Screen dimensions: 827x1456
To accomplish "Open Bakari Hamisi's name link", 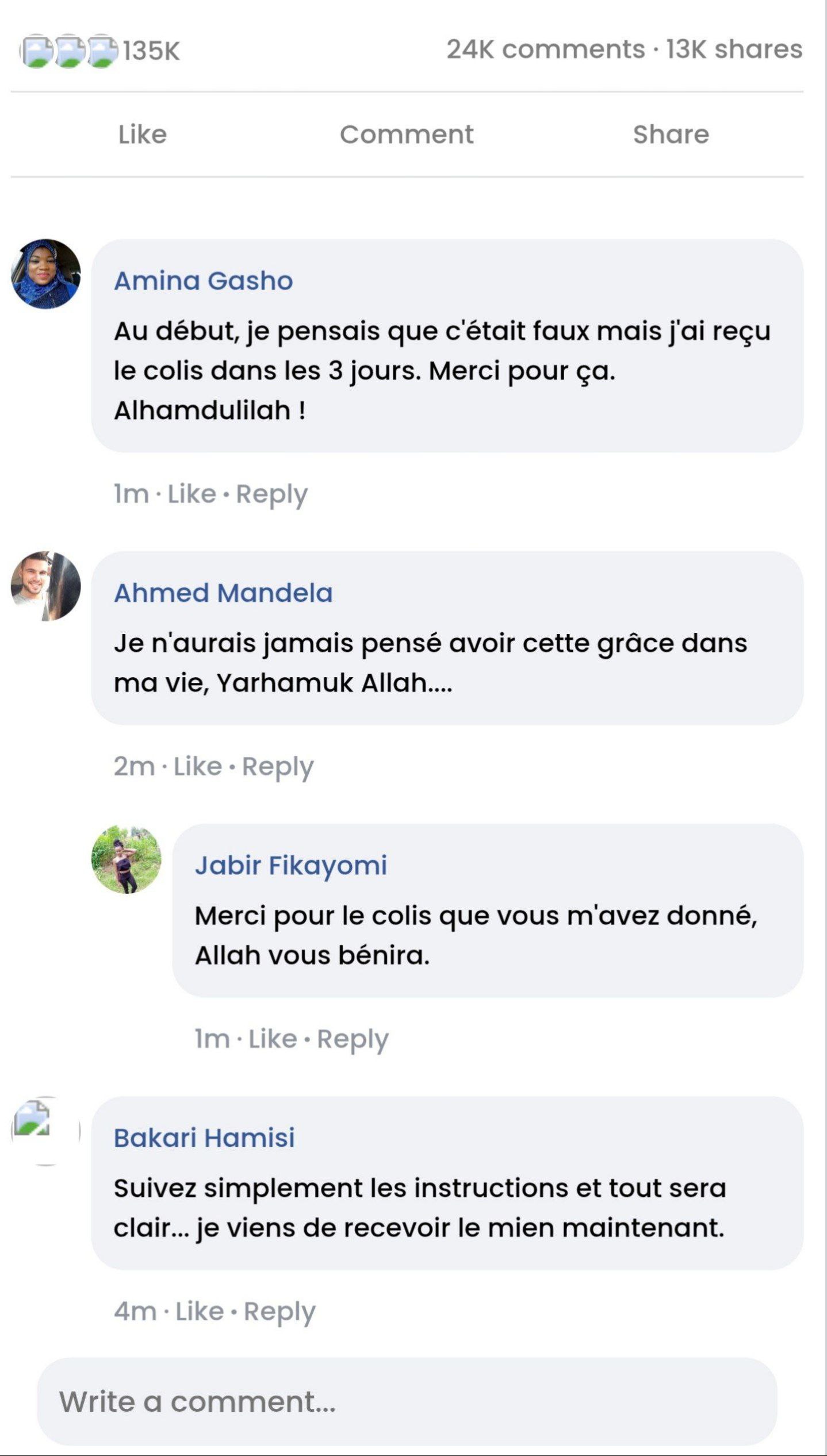I will click(x=204, y=1138).
